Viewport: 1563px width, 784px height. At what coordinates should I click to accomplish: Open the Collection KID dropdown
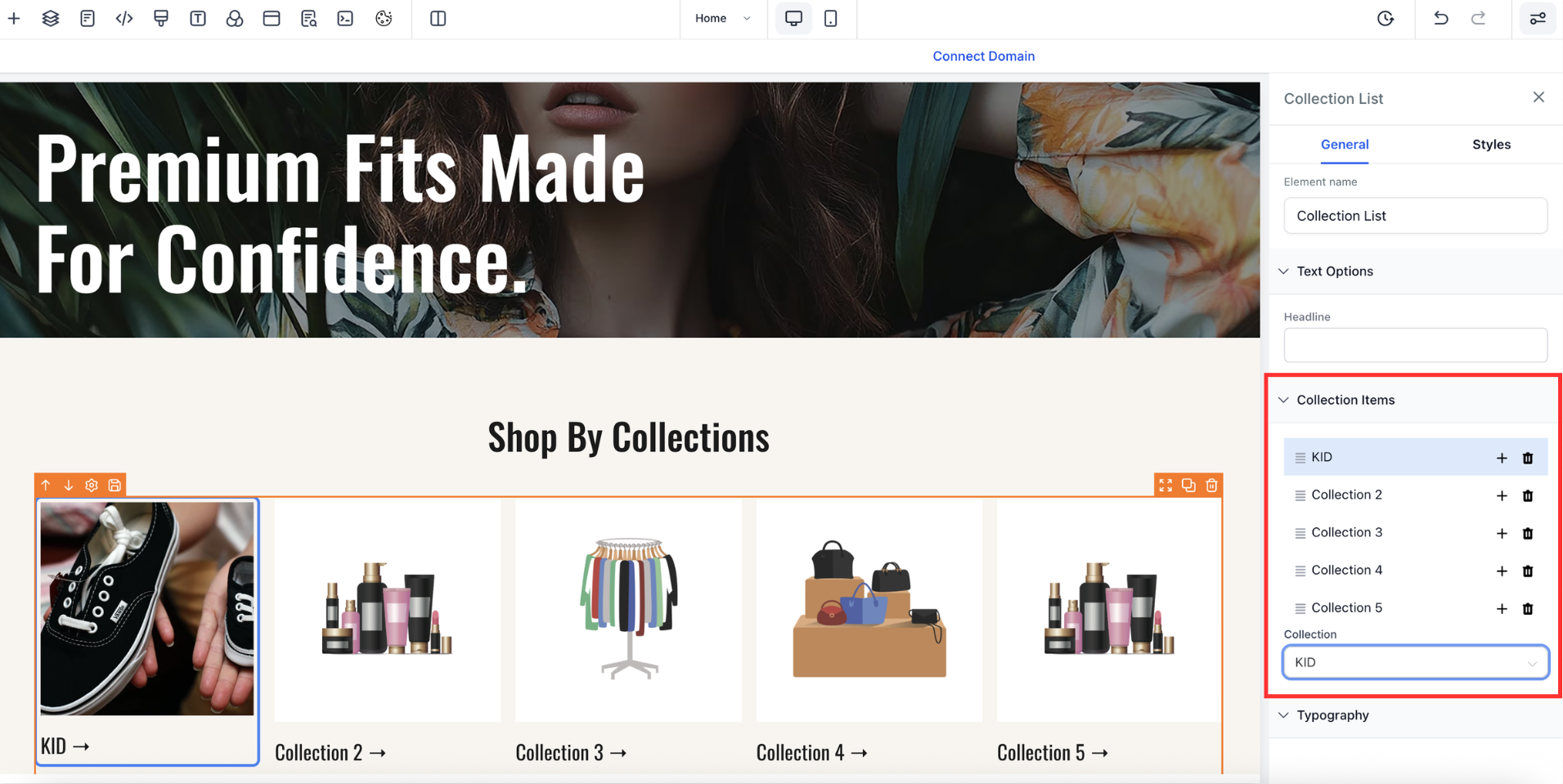[1415, 662]
